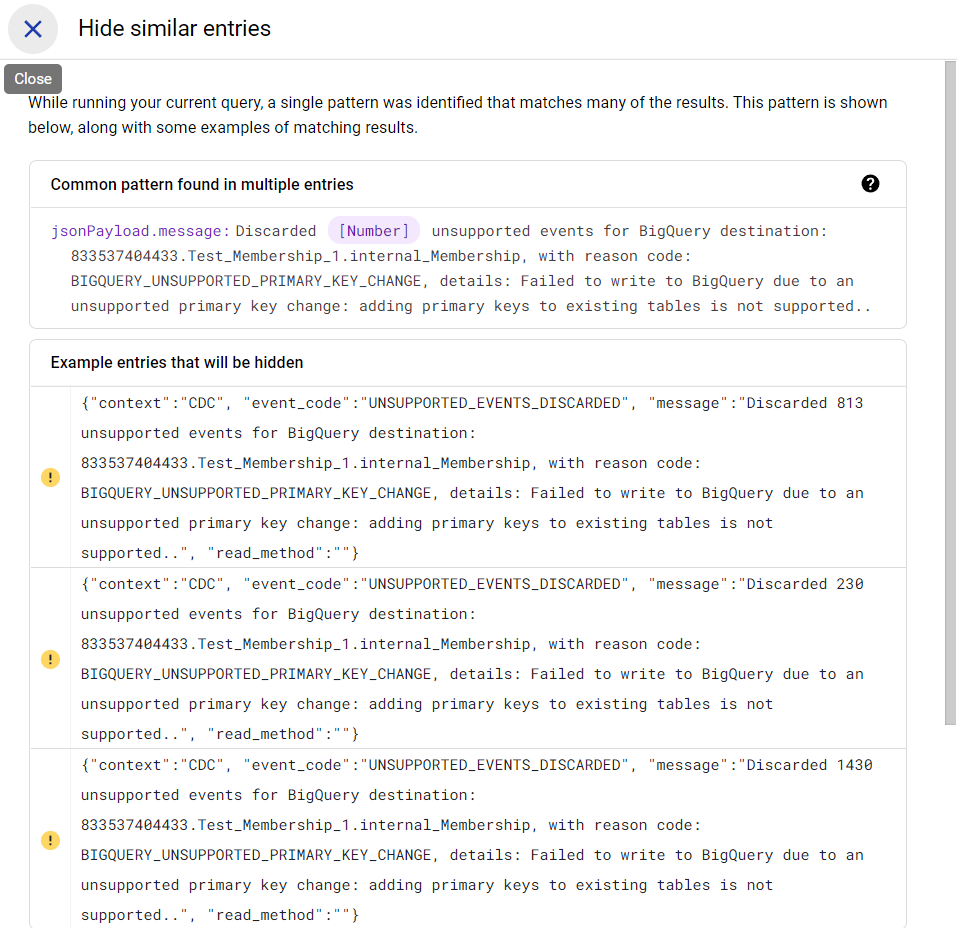Image resolution: width=957 pixels, height=928 pixels.
Task: Select the example entry with Discarded 1430
Action: tap(472, 840)
